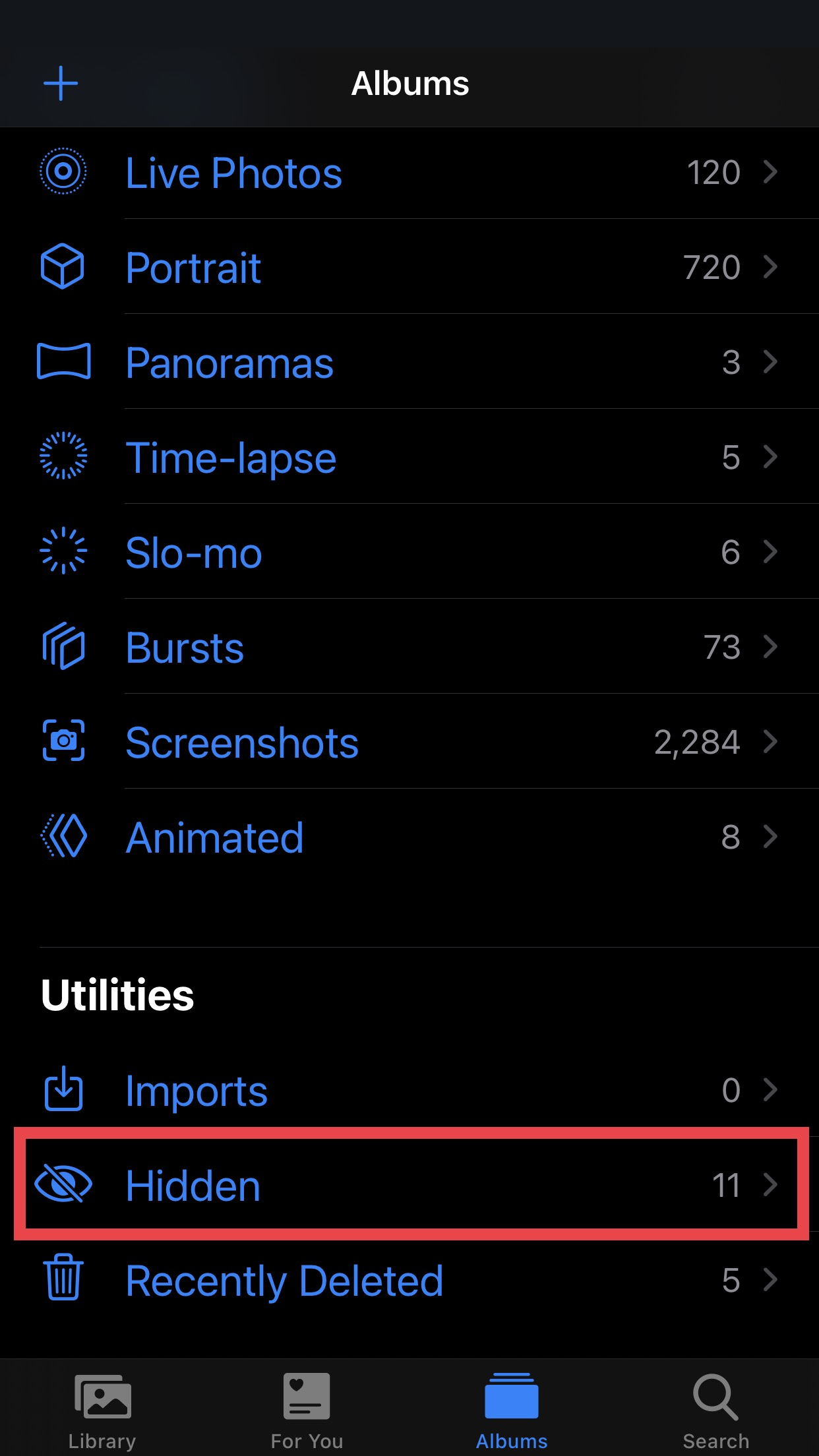Tap the Screenshots camera viewfinder icon
Image resolution: width=819 pixels, height=1456 pixels.
point(63,741)
